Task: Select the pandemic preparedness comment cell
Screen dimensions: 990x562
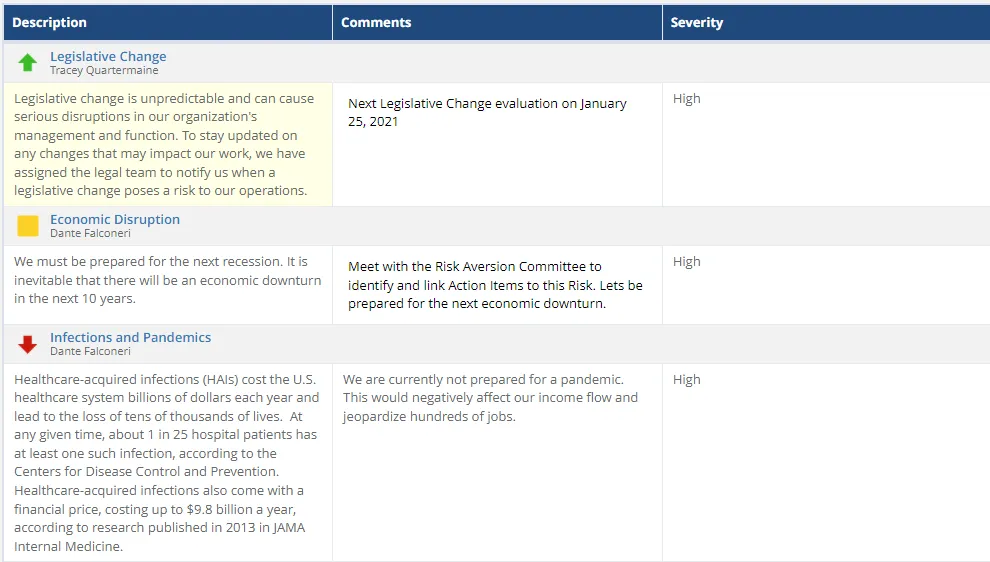Action: 498,462
